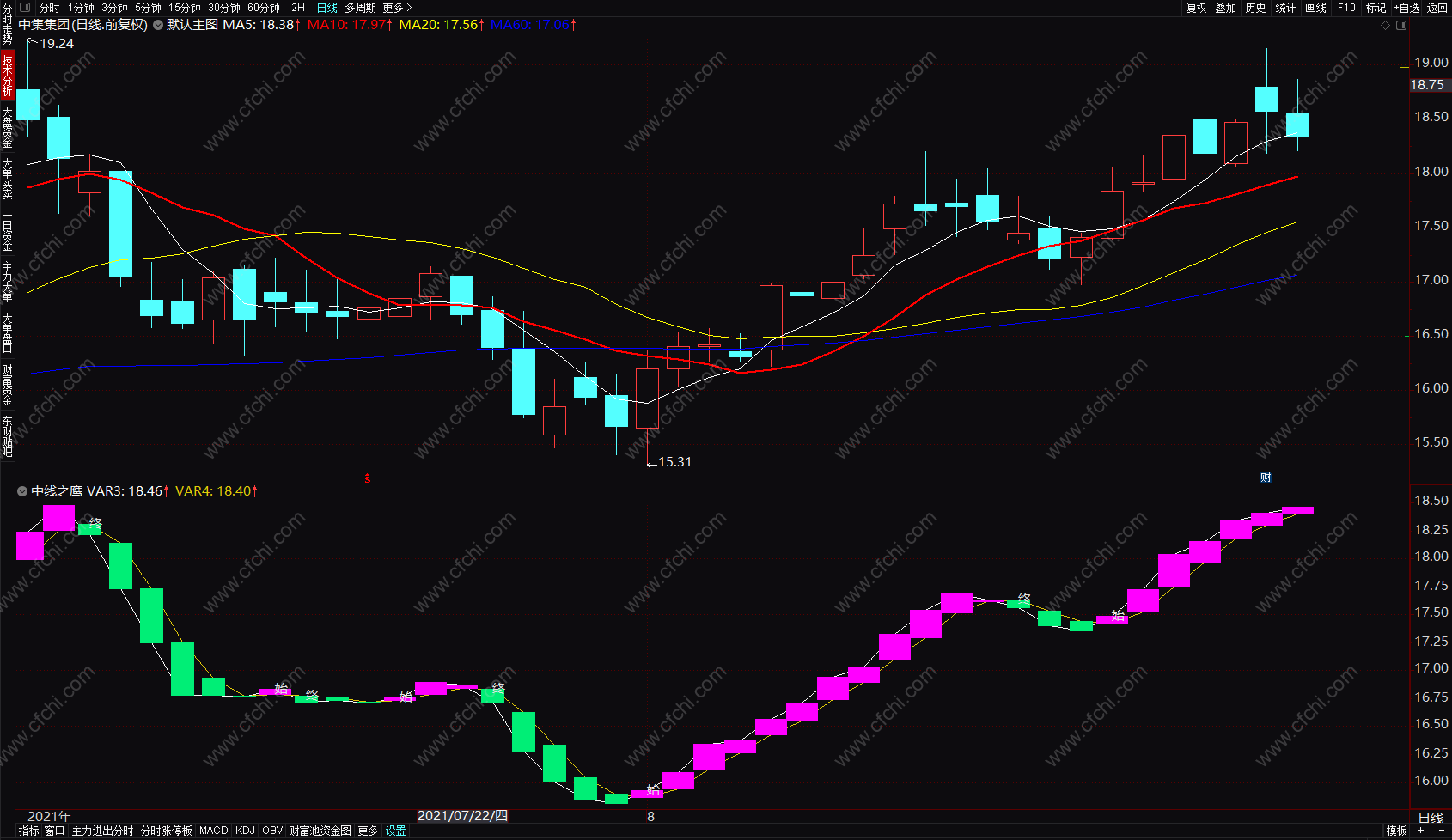Open the 财富池资金图 indicator
1452x840 pixels.
point(320,831)
